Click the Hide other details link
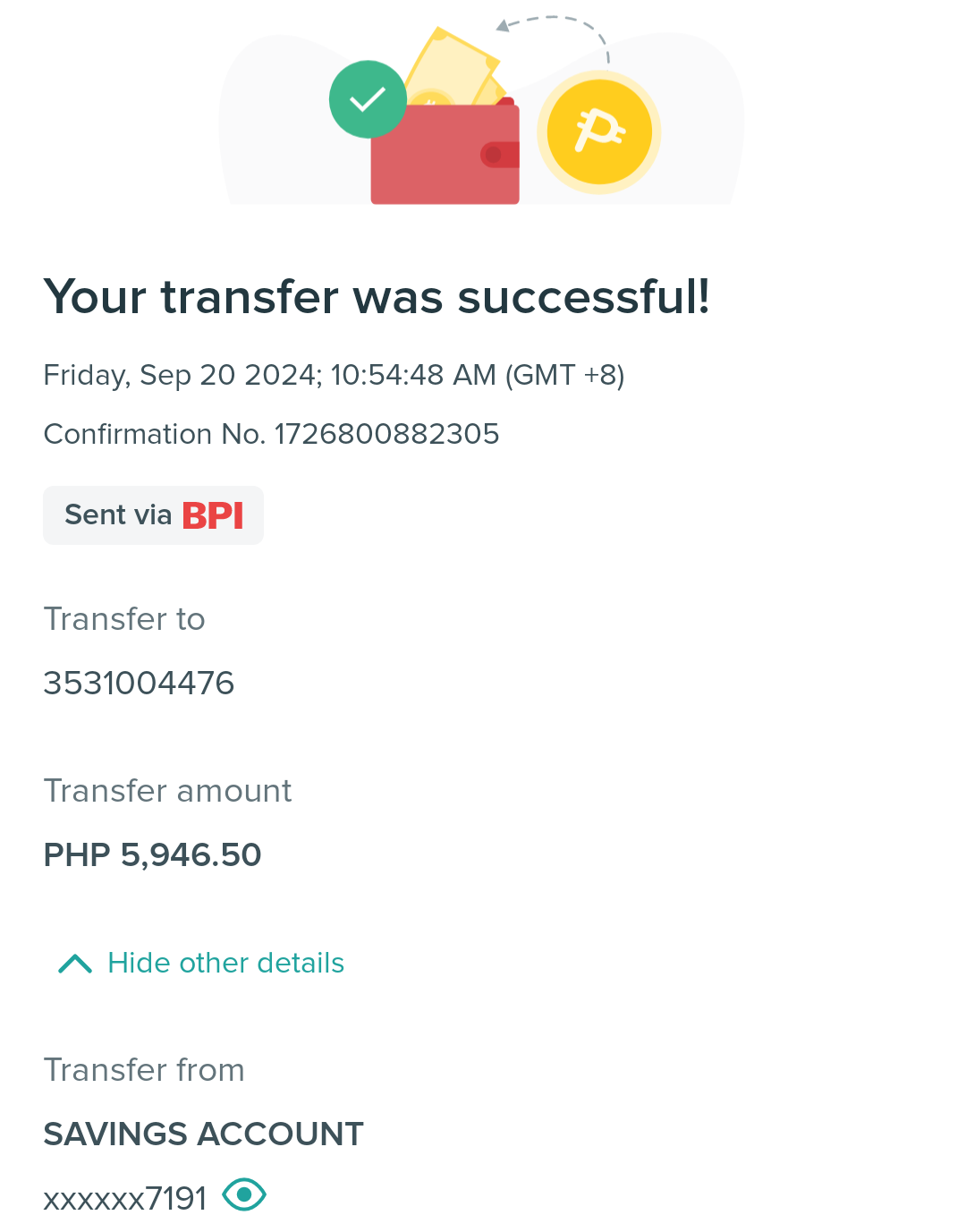This screenshot has height=1232, width=966. click(x=225, y=963)
